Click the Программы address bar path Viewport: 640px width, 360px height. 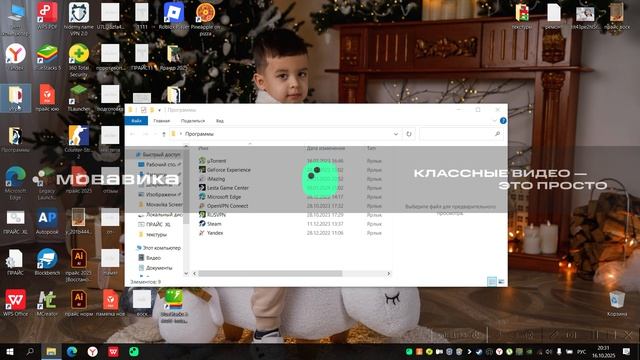click(199, 134)
